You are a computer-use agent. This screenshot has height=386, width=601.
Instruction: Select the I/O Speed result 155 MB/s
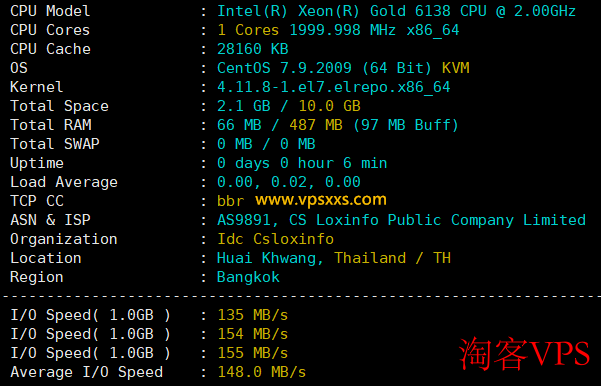[x=253, y=353]
